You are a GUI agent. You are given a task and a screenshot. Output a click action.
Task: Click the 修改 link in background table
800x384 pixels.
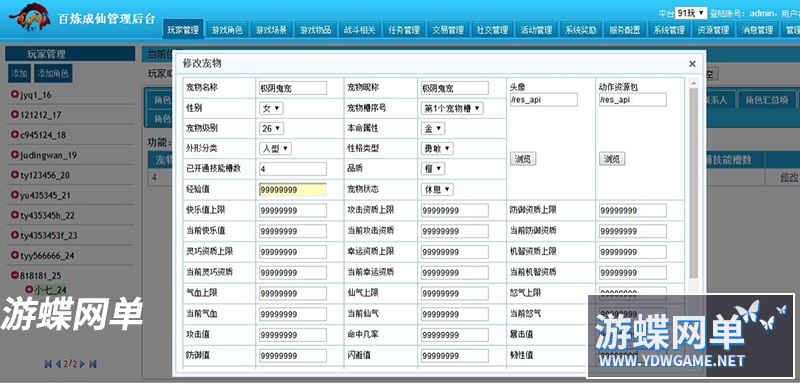789,177
